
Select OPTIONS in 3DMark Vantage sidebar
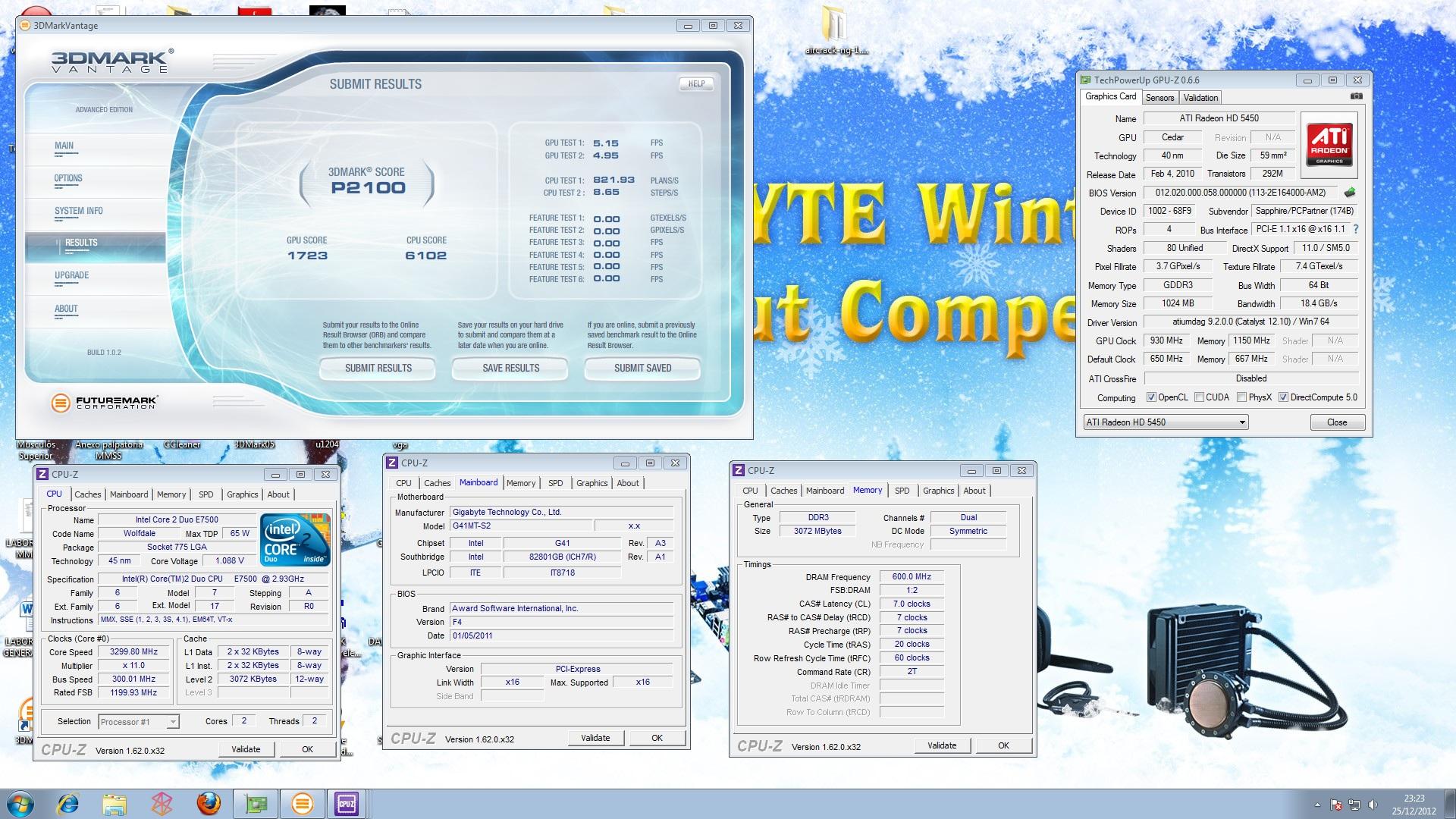(x=68, y=178)
